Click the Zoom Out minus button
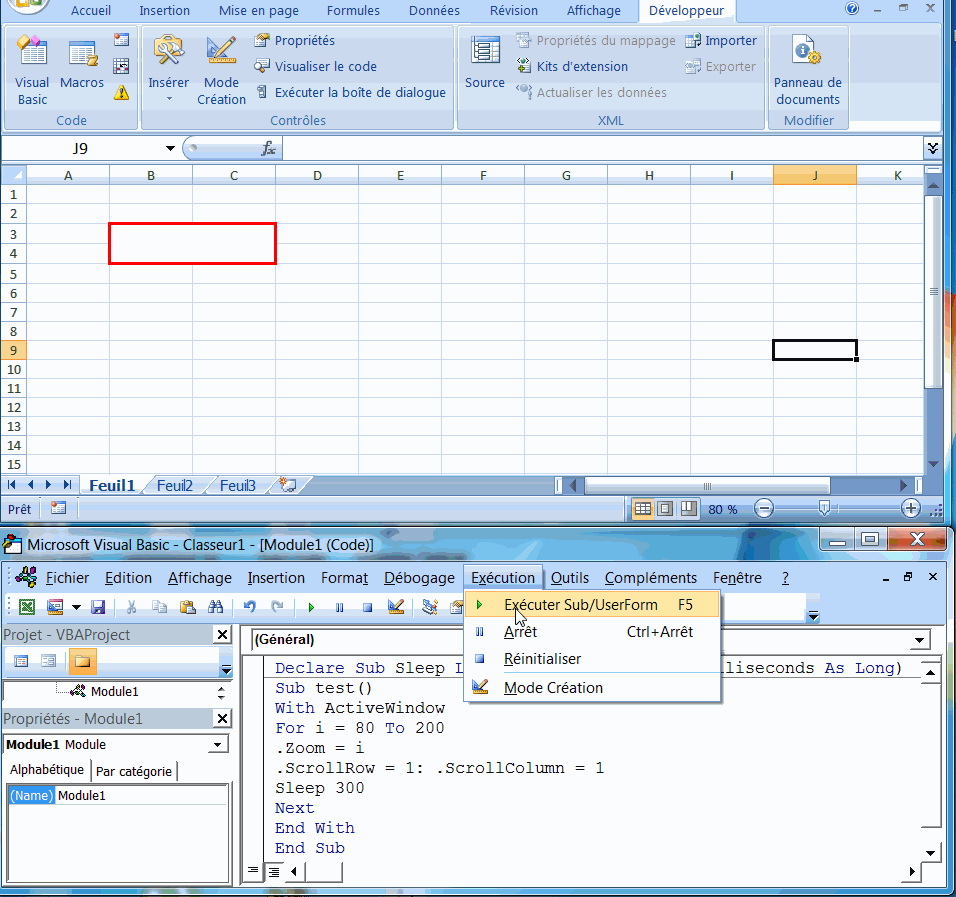This screenshot has height=897, width=956. point(763,509)
